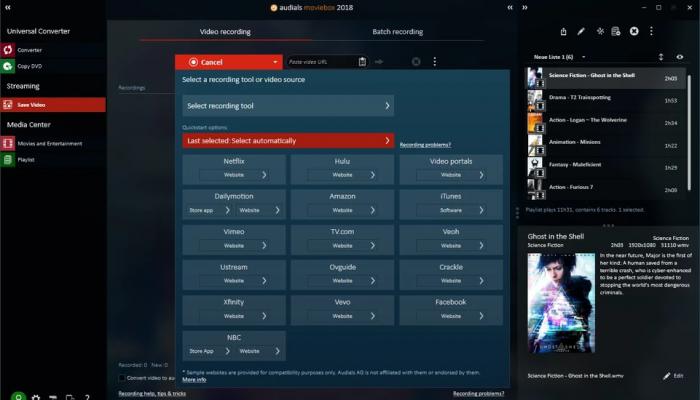Open Recording problems? link beside quickstart
700x400 pixels.
point(425,145)
